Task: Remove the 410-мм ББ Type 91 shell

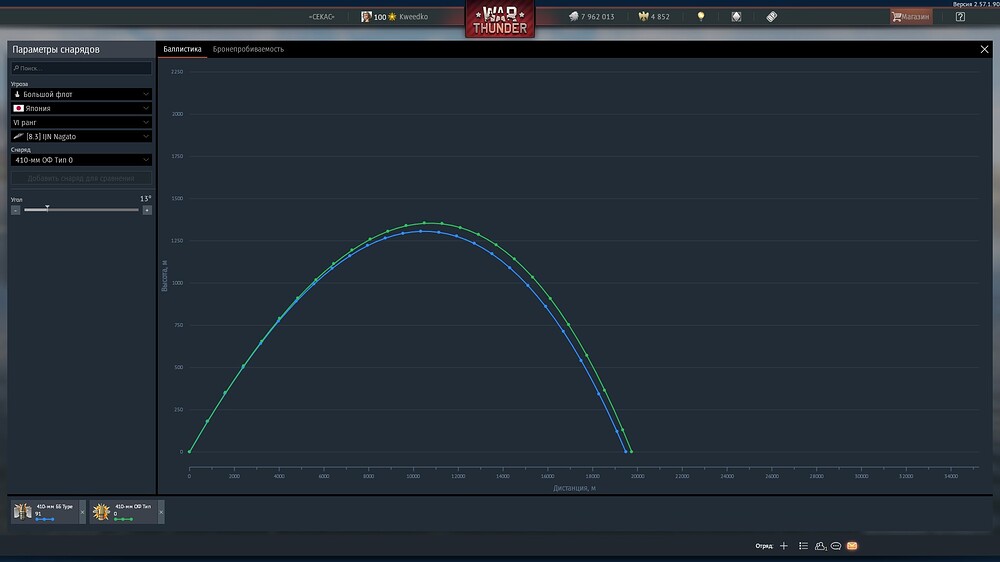Action: [x=82, y=512]
